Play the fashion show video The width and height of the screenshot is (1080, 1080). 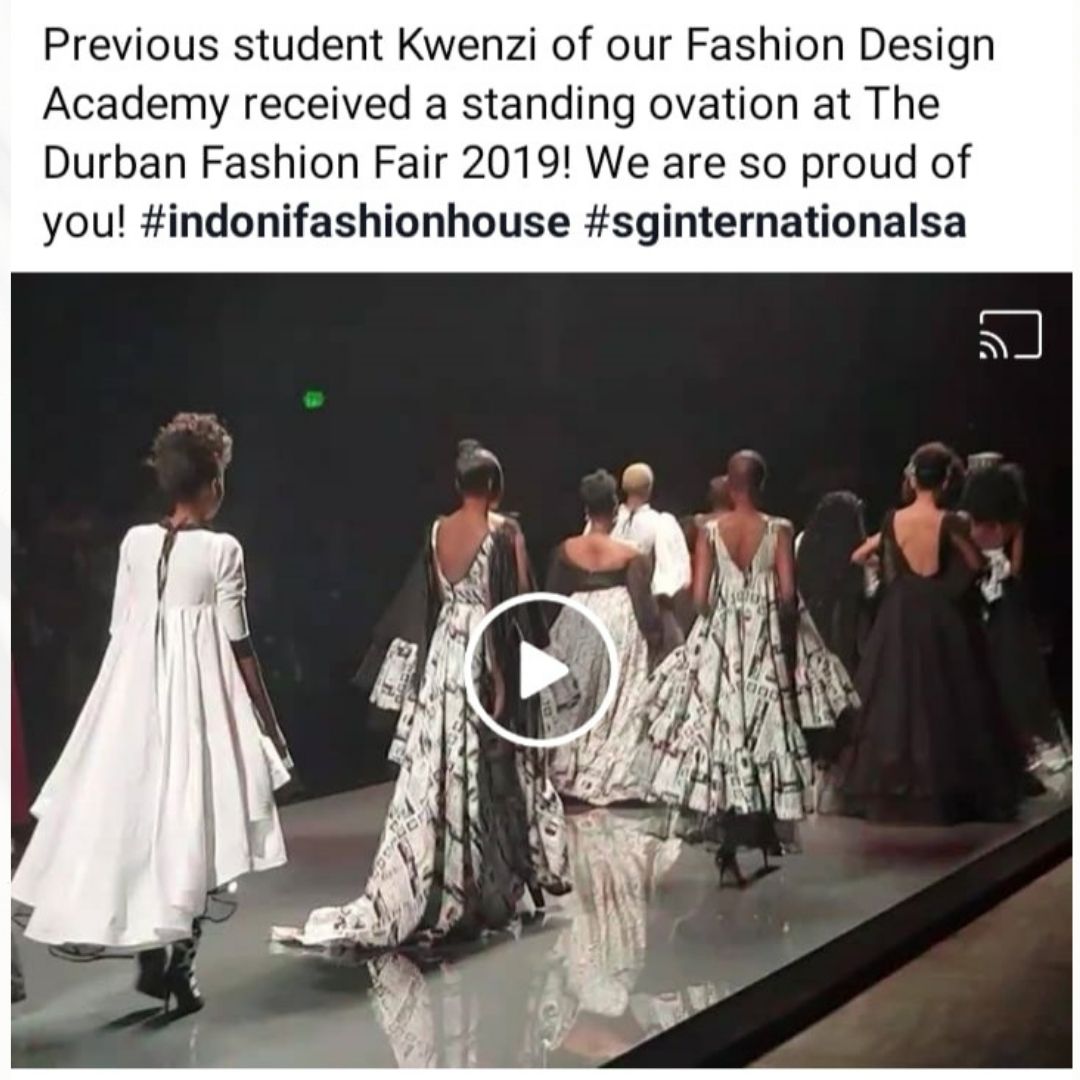pyautogui.click(x=541, y=668)
